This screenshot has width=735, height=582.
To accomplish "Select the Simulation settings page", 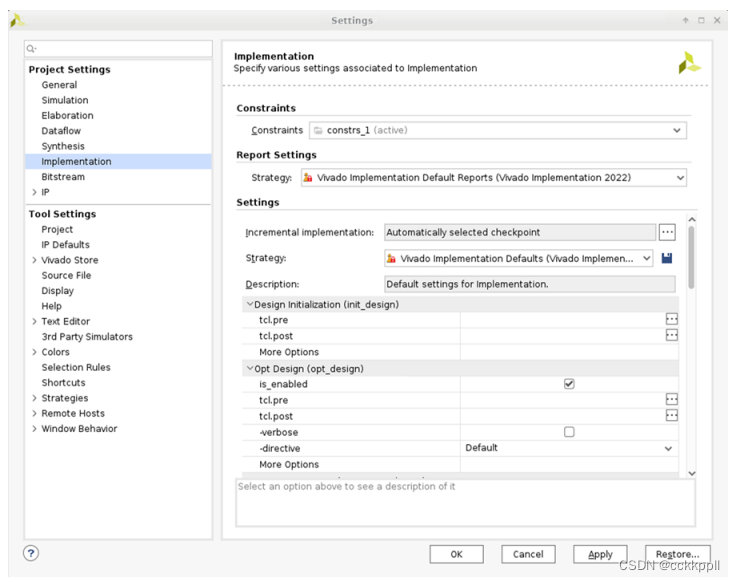I will tap(65, 100).
